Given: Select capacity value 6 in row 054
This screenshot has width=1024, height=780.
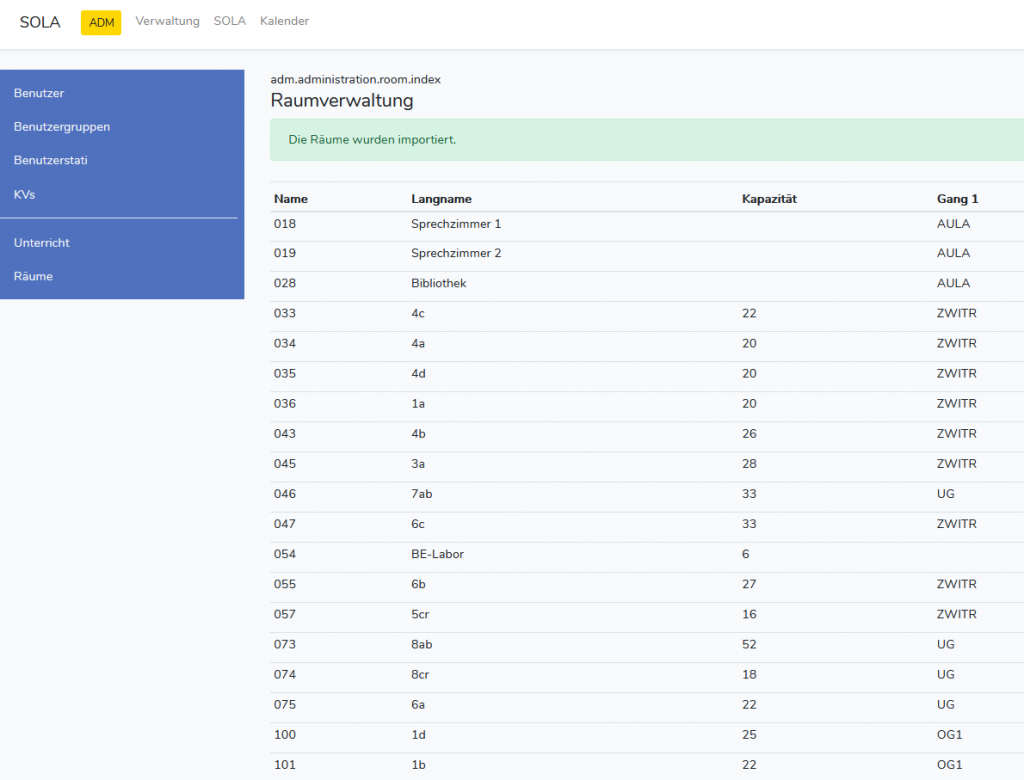Looking at the screenshot, I should [x=746, y=553].
